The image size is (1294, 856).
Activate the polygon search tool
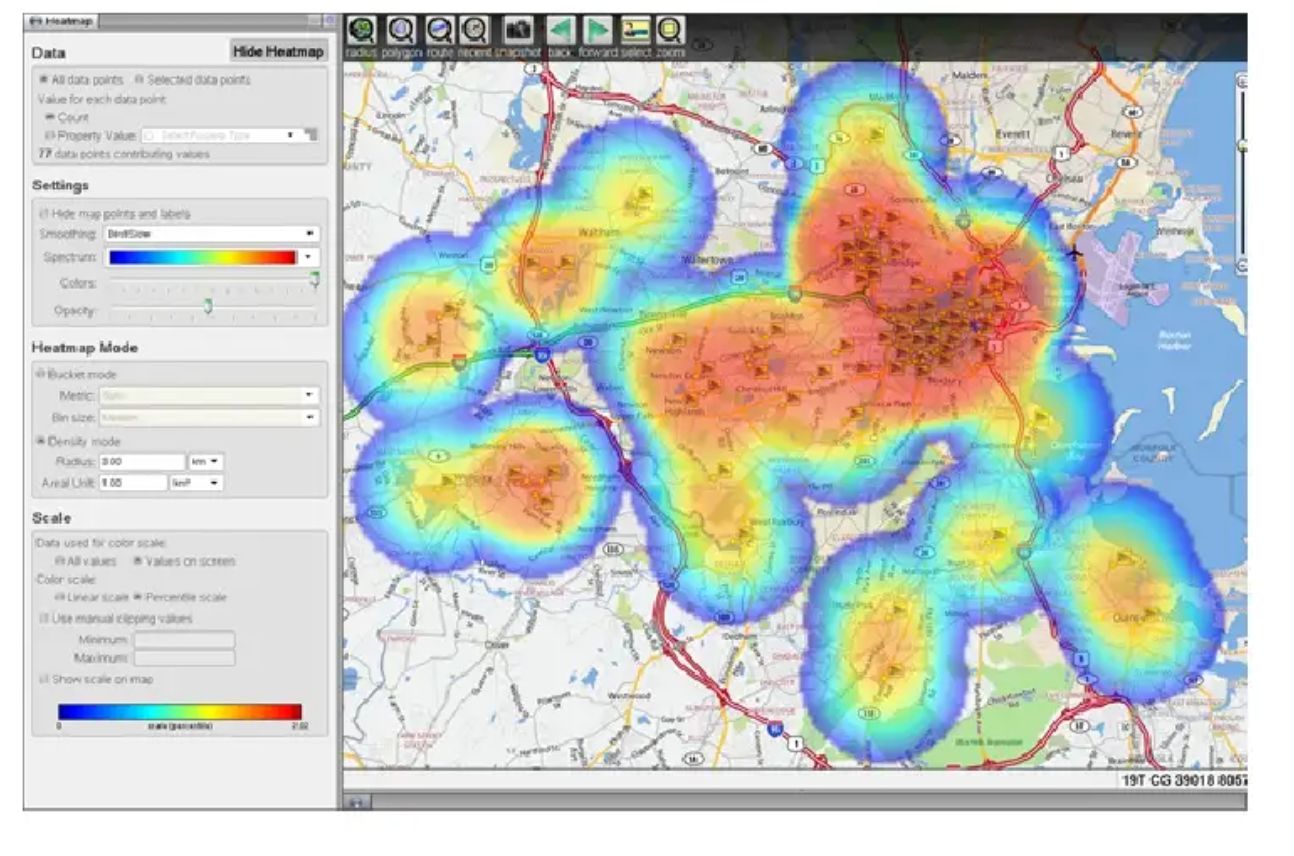pos(402,31)
